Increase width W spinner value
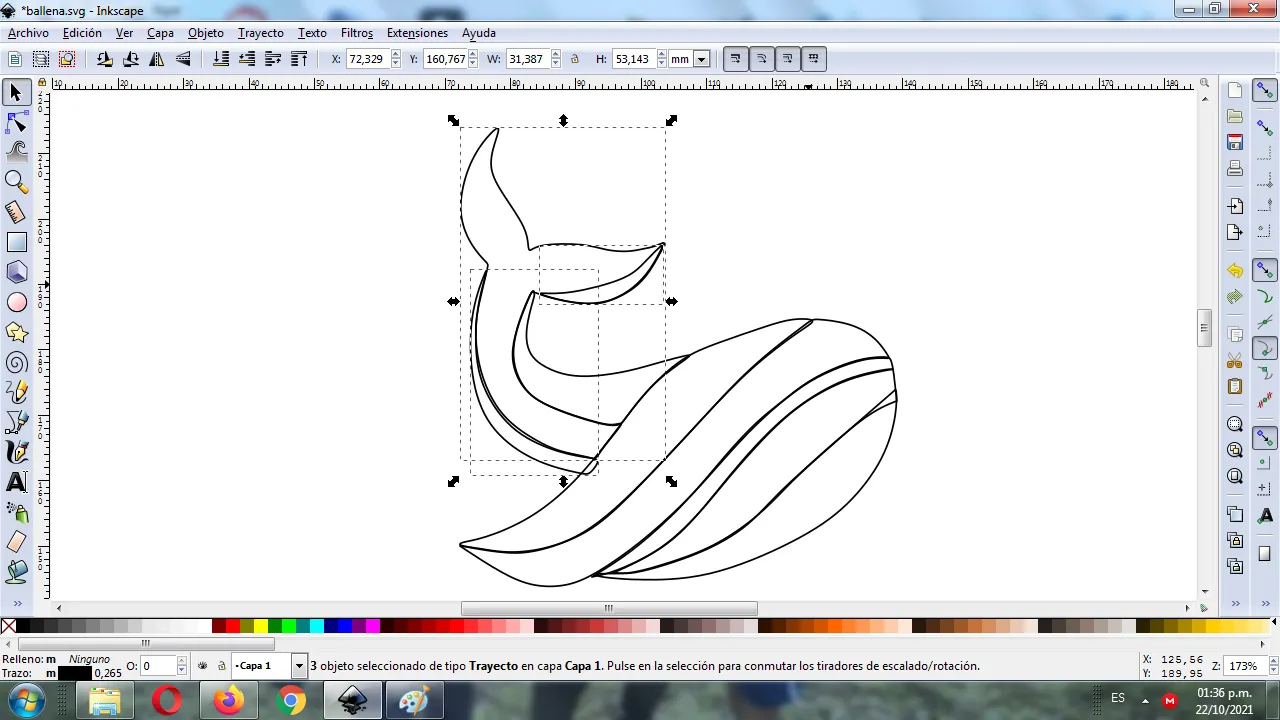 coord(556,55)
